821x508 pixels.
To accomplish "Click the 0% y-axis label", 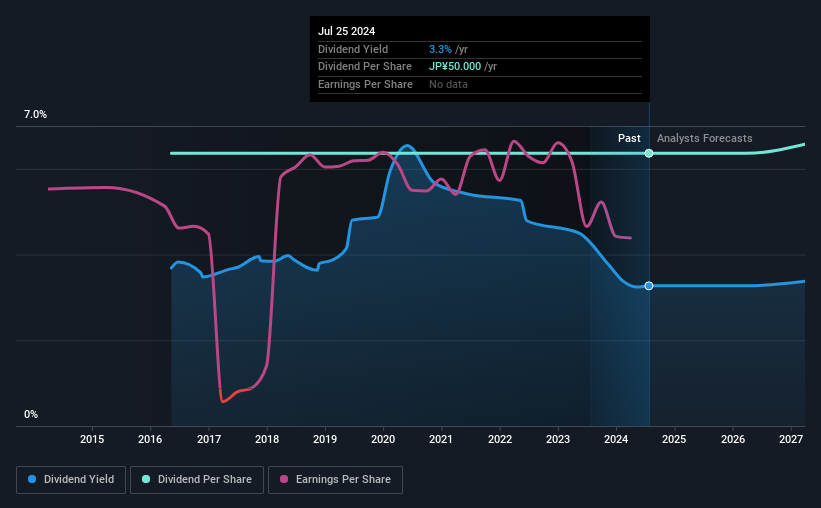I will [x=31, y=414].
